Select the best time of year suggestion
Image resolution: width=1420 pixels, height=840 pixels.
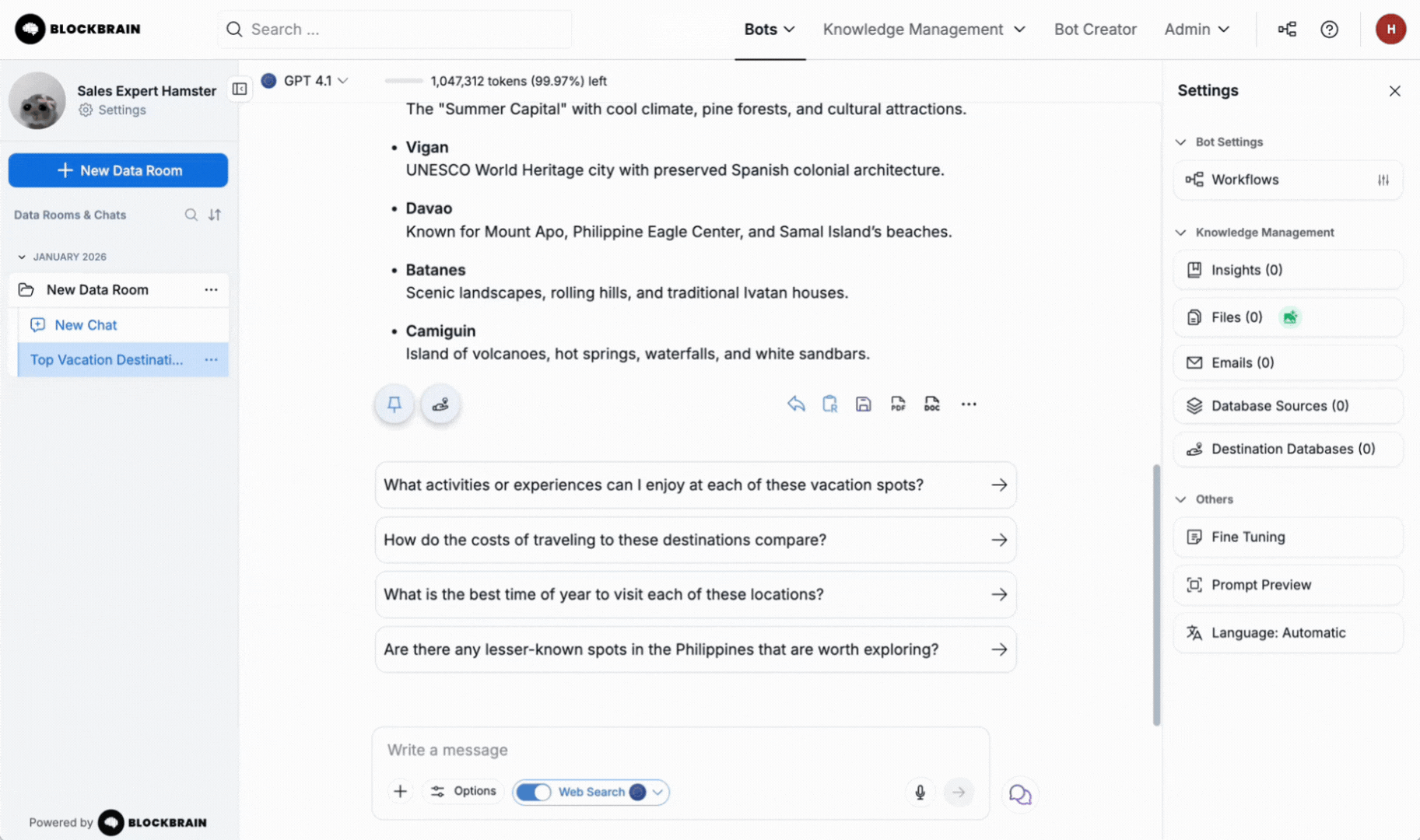coord(695,594)
